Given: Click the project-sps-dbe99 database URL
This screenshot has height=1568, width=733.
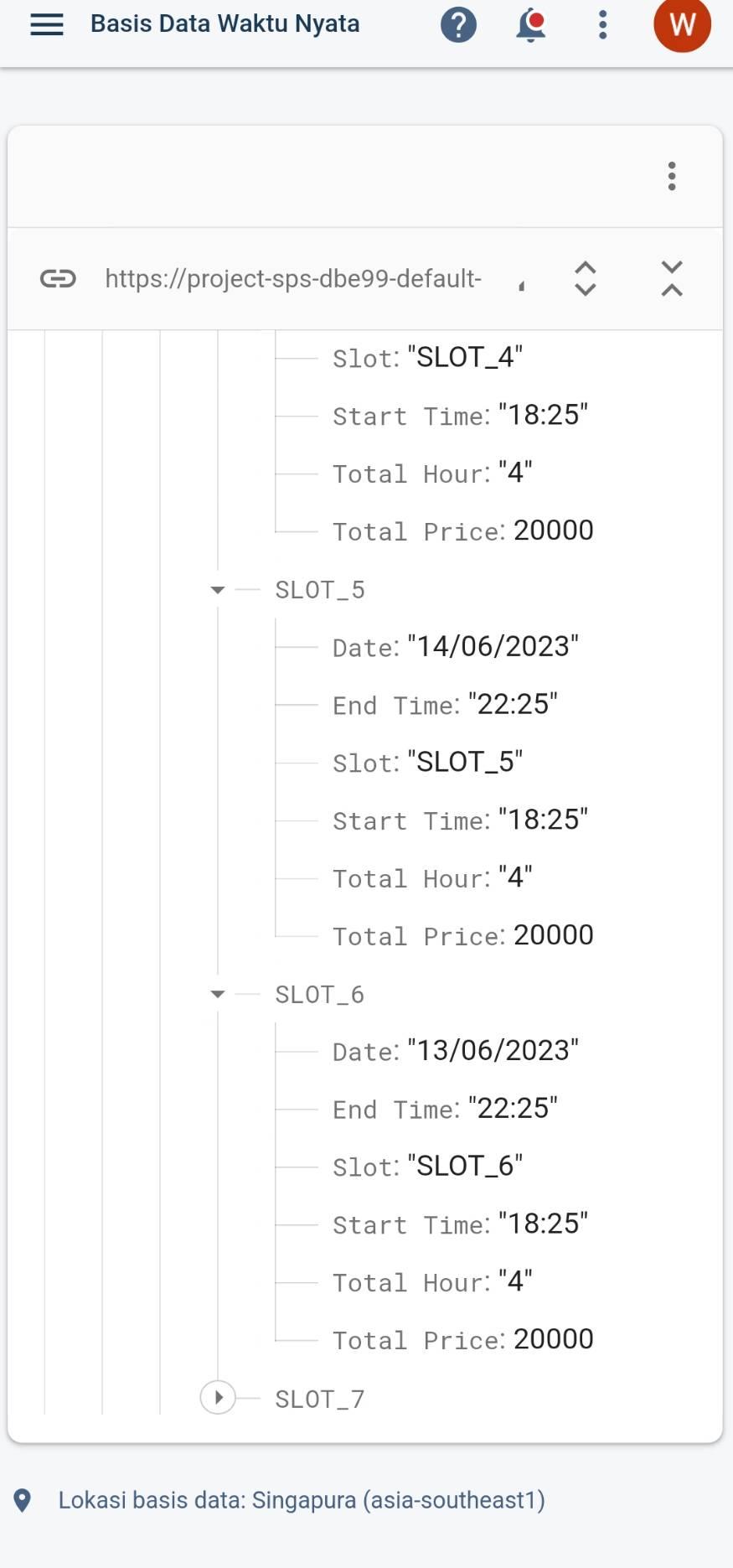Looking at the screenshot, I should (x=293, y=278).
